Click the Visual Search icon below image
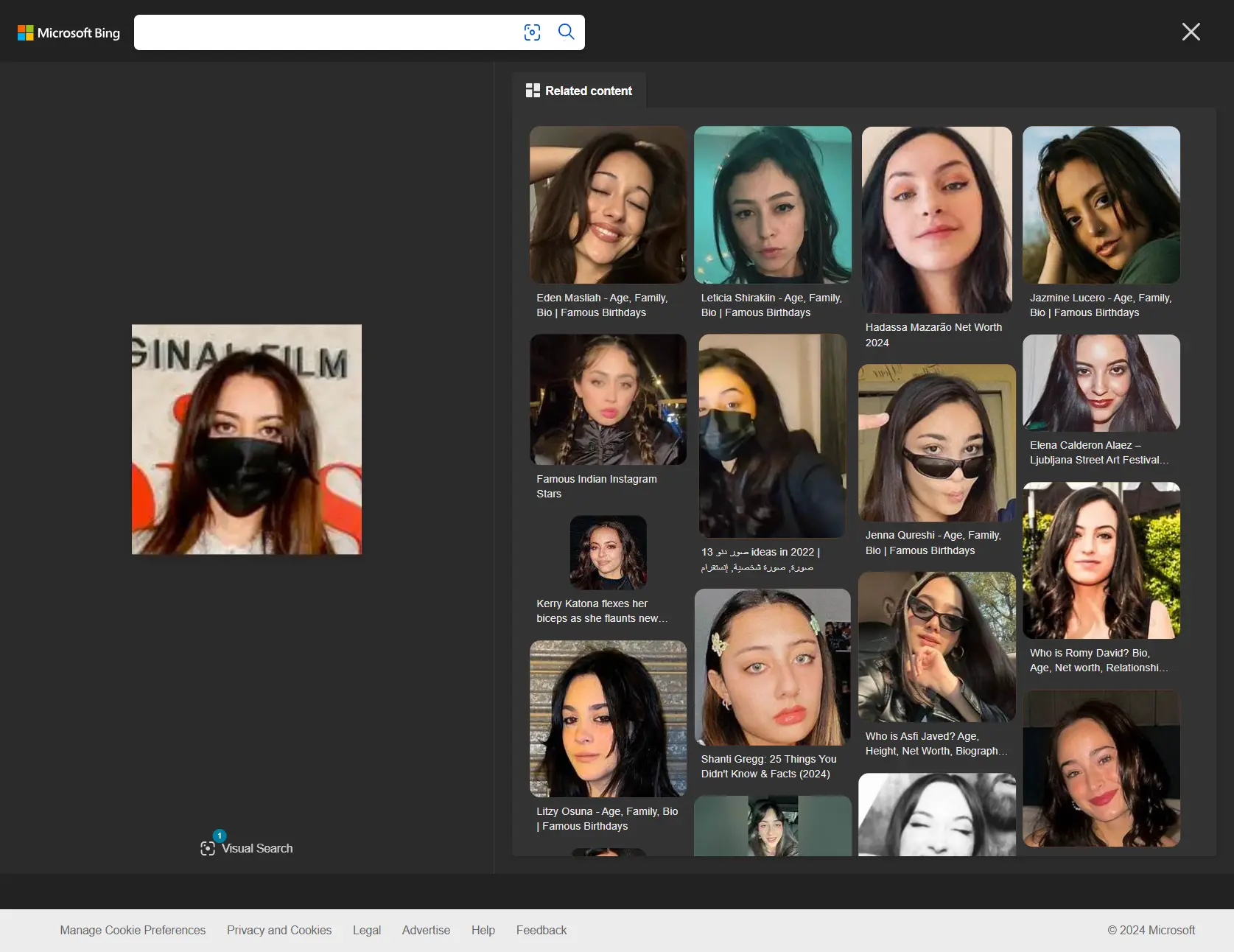 click(x=208, y=848)
